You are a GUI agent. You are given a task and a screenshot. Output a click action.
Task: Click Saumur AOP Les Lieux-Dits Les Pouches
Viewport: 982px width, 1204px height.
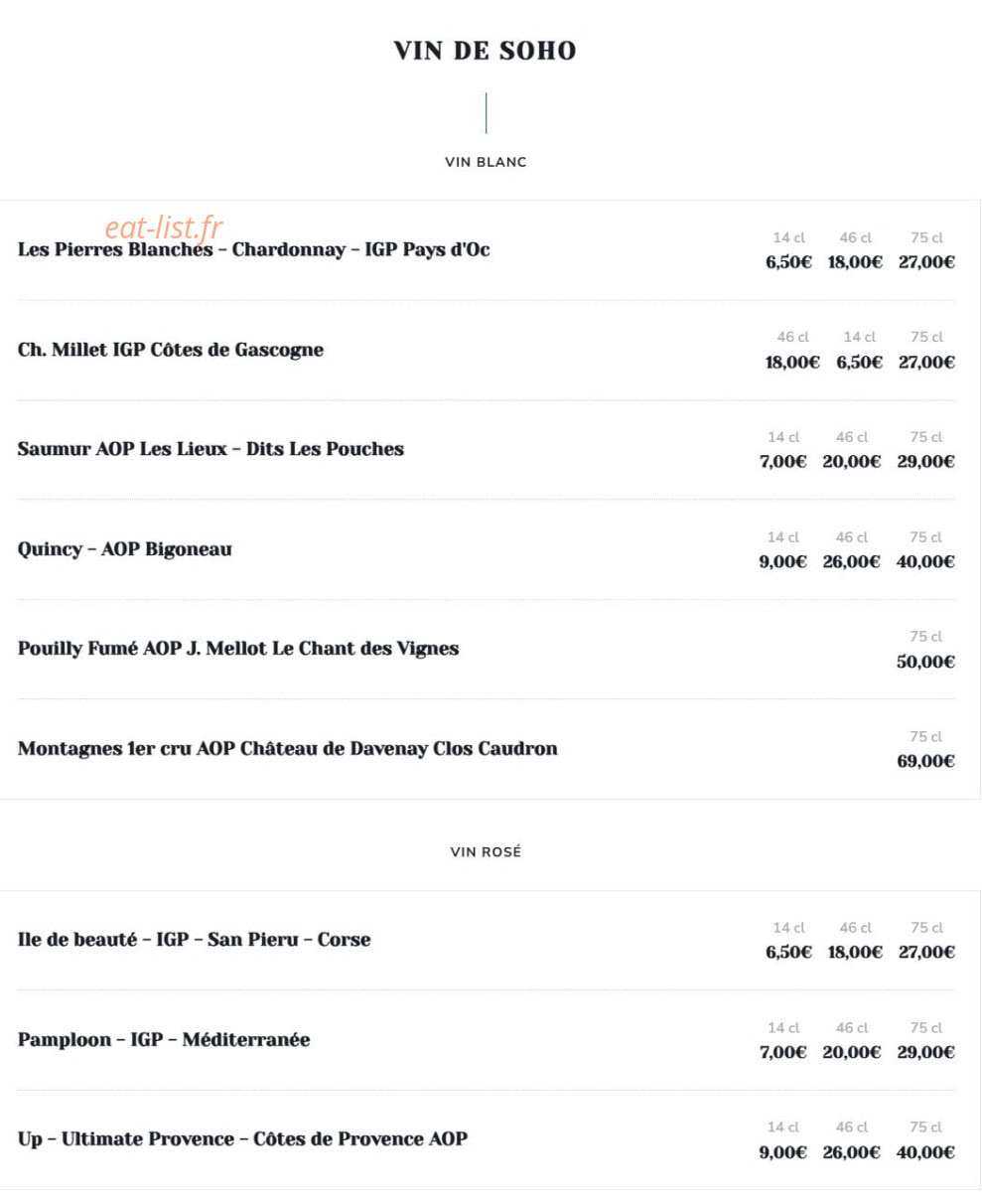[x=210, y=449]
